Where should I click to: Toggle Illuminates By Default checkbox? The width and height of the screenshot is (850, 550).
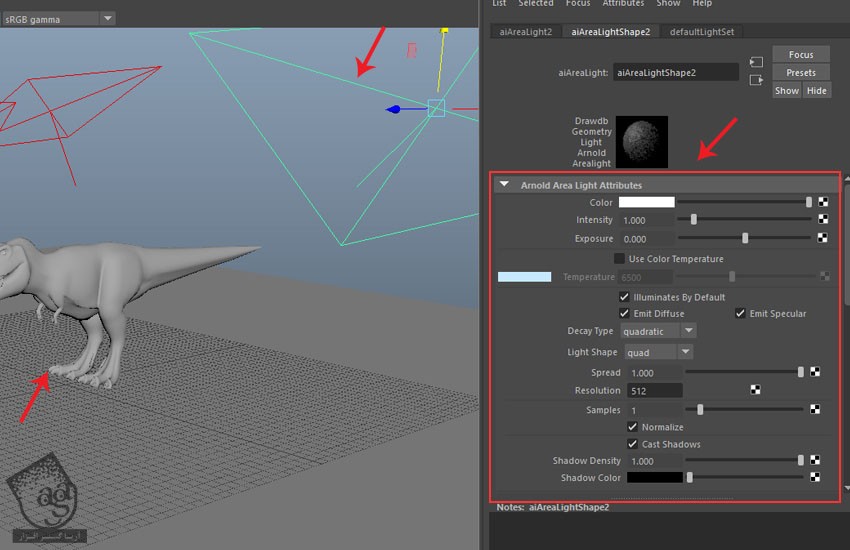624,297
